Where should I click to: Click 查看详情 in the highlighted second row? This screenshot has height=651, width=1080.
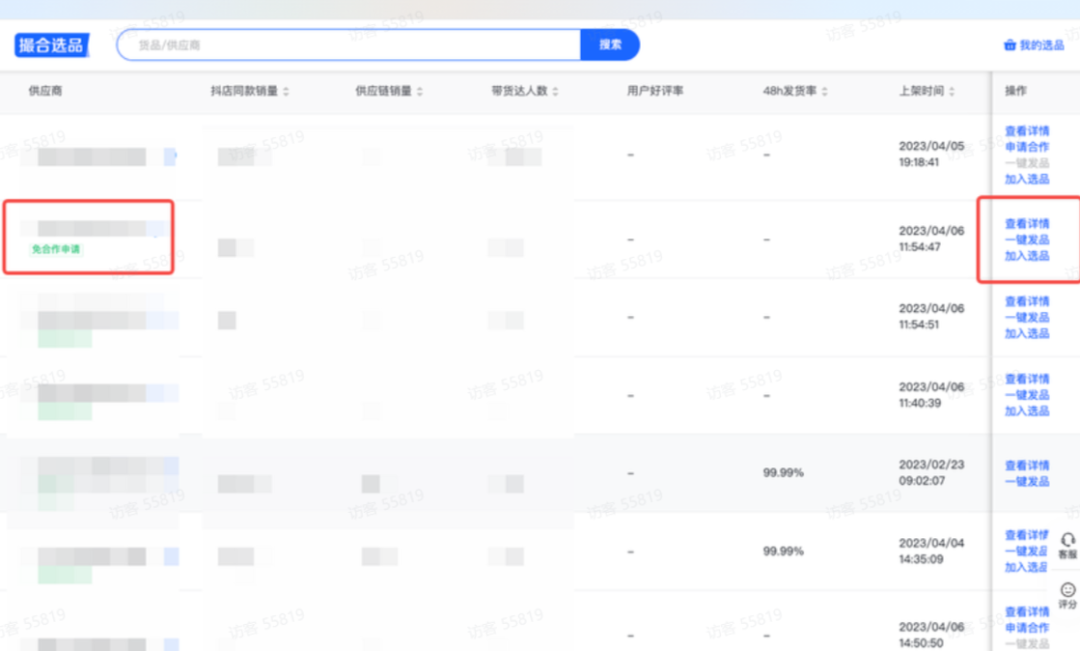(x=1027, y=224)
